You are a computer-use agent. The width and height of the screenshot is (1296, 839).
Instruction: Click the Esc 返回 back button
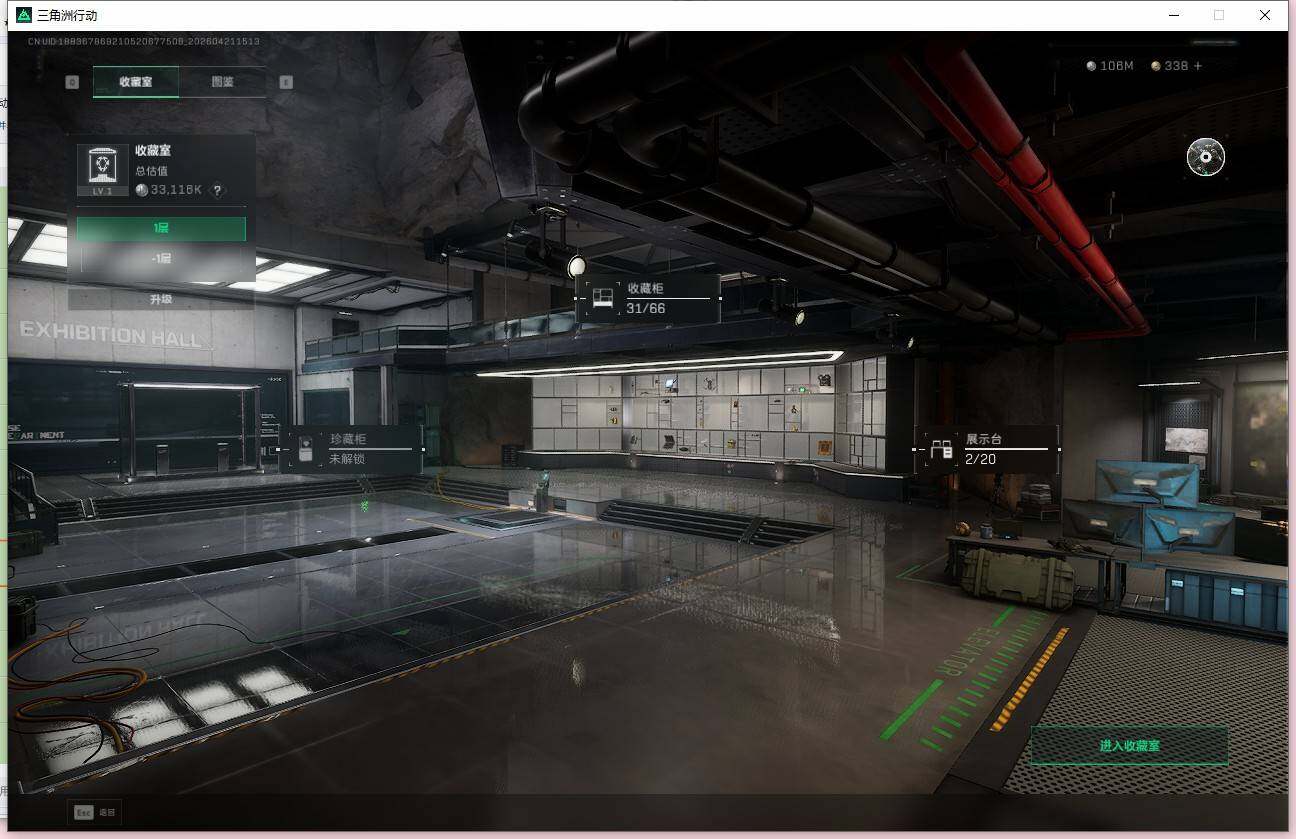(95, 812)
